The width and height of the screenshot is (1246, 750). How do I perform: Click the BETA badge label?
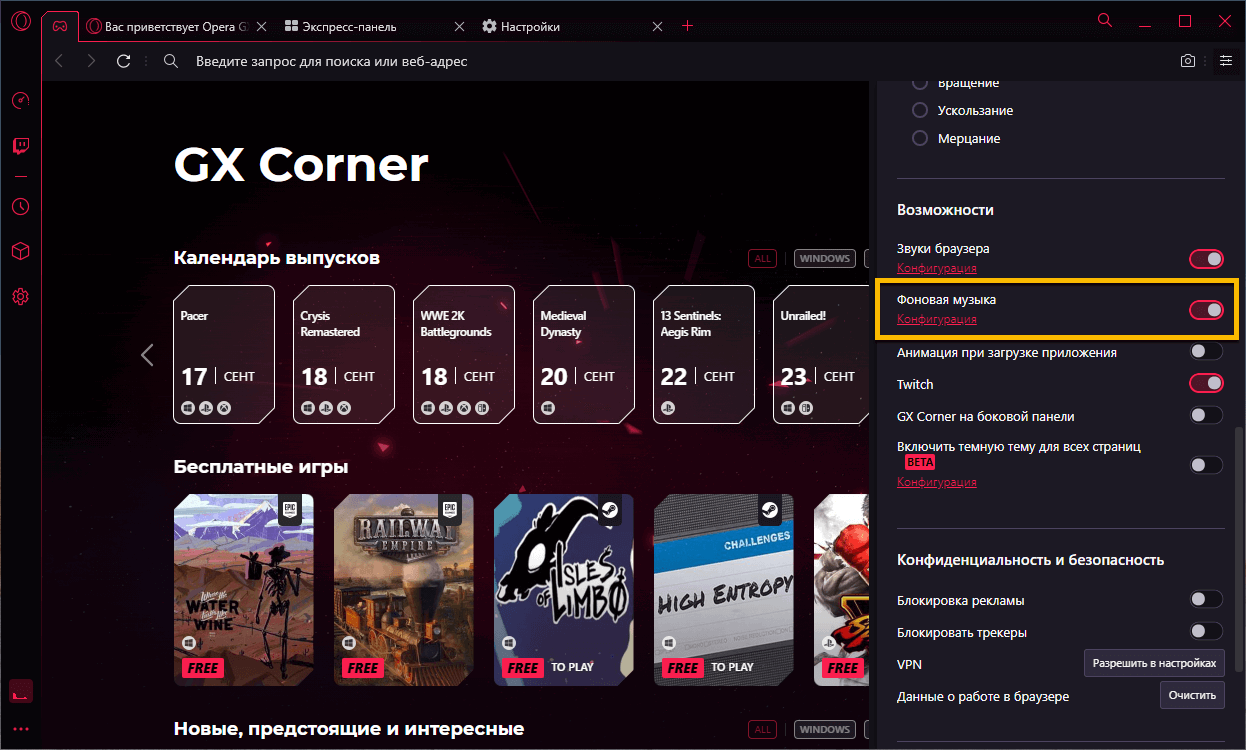(919, 463)
